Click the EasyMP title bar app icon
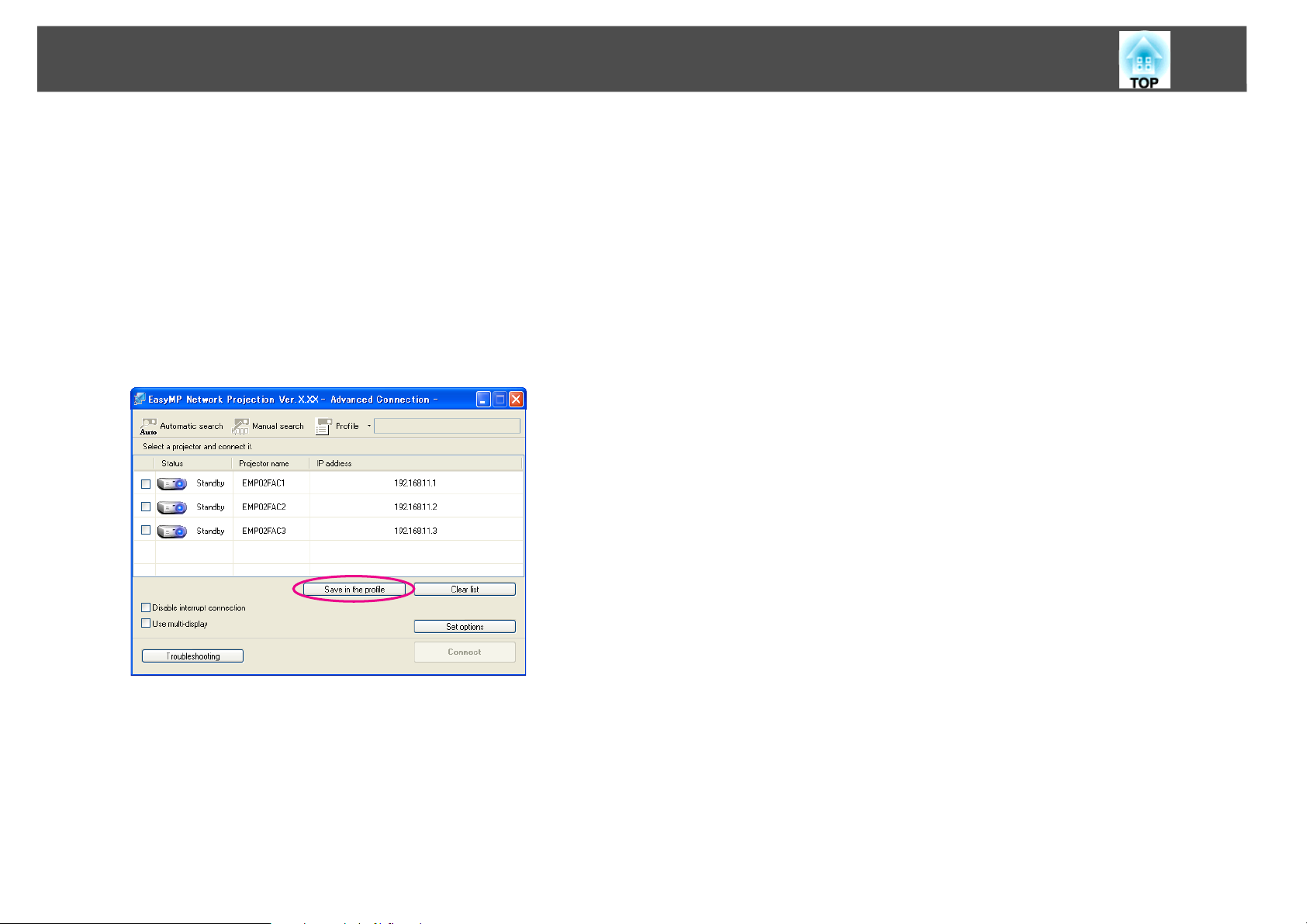The image size is (1307, 924). (x=140, y=400)
